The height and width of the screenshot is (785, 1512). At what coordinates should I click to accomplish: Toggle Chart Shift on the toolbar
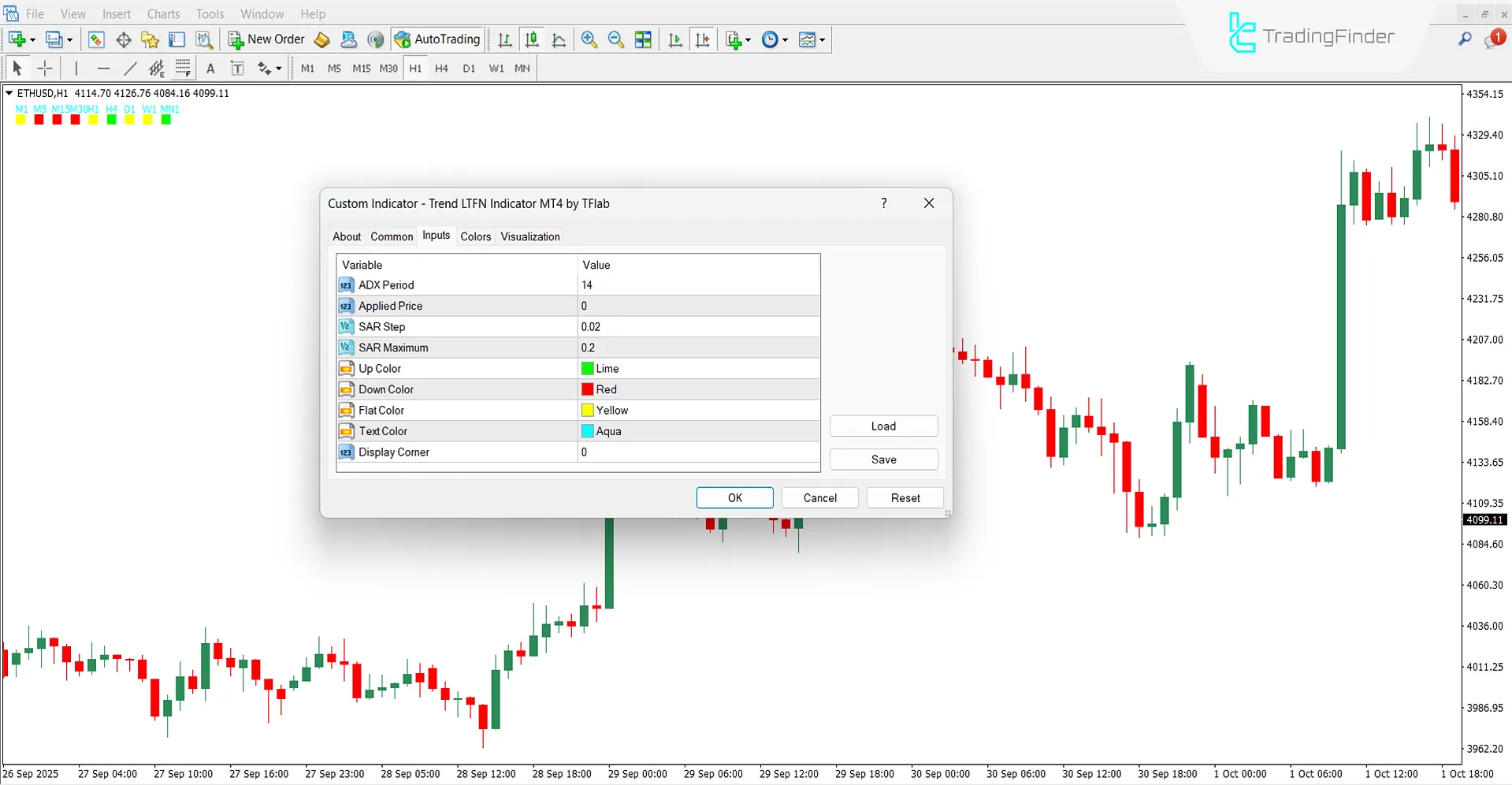click(703, 39)
